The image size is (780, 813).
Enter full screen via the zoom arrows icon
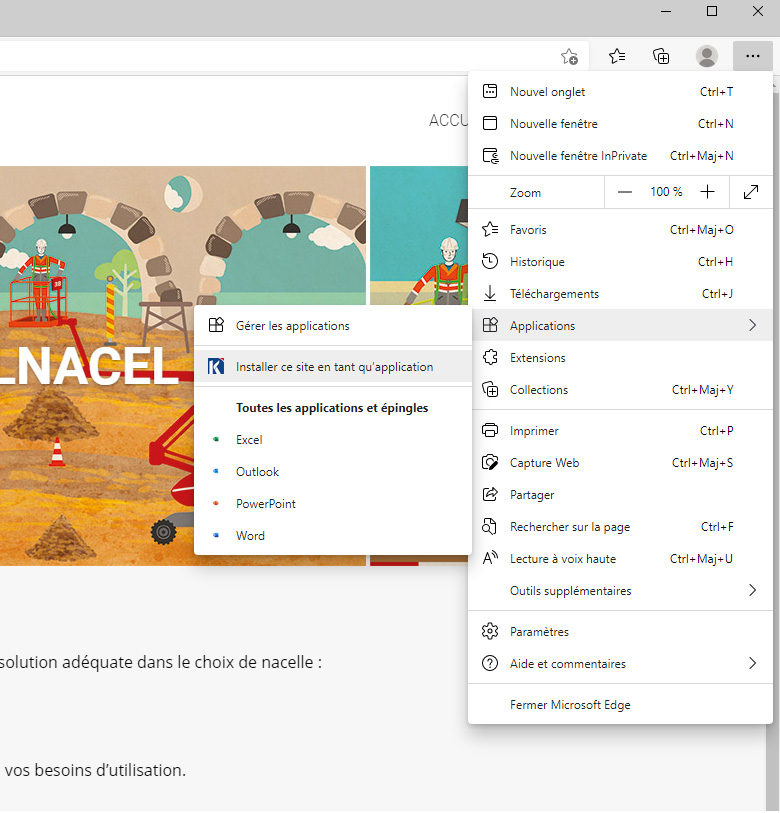(x=751, y=192)
